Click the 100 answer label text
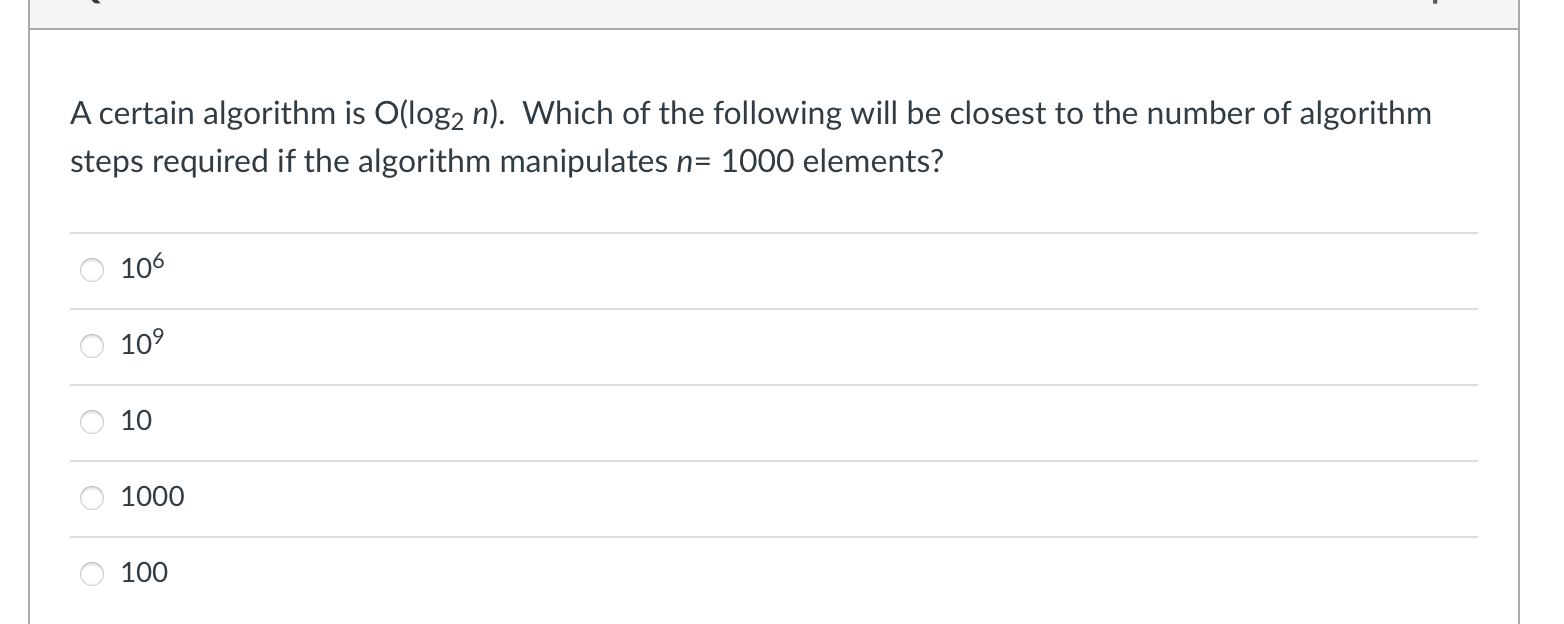Viewport: 1564px width, 624px height. pyautogui.click(x=144, y=573)
